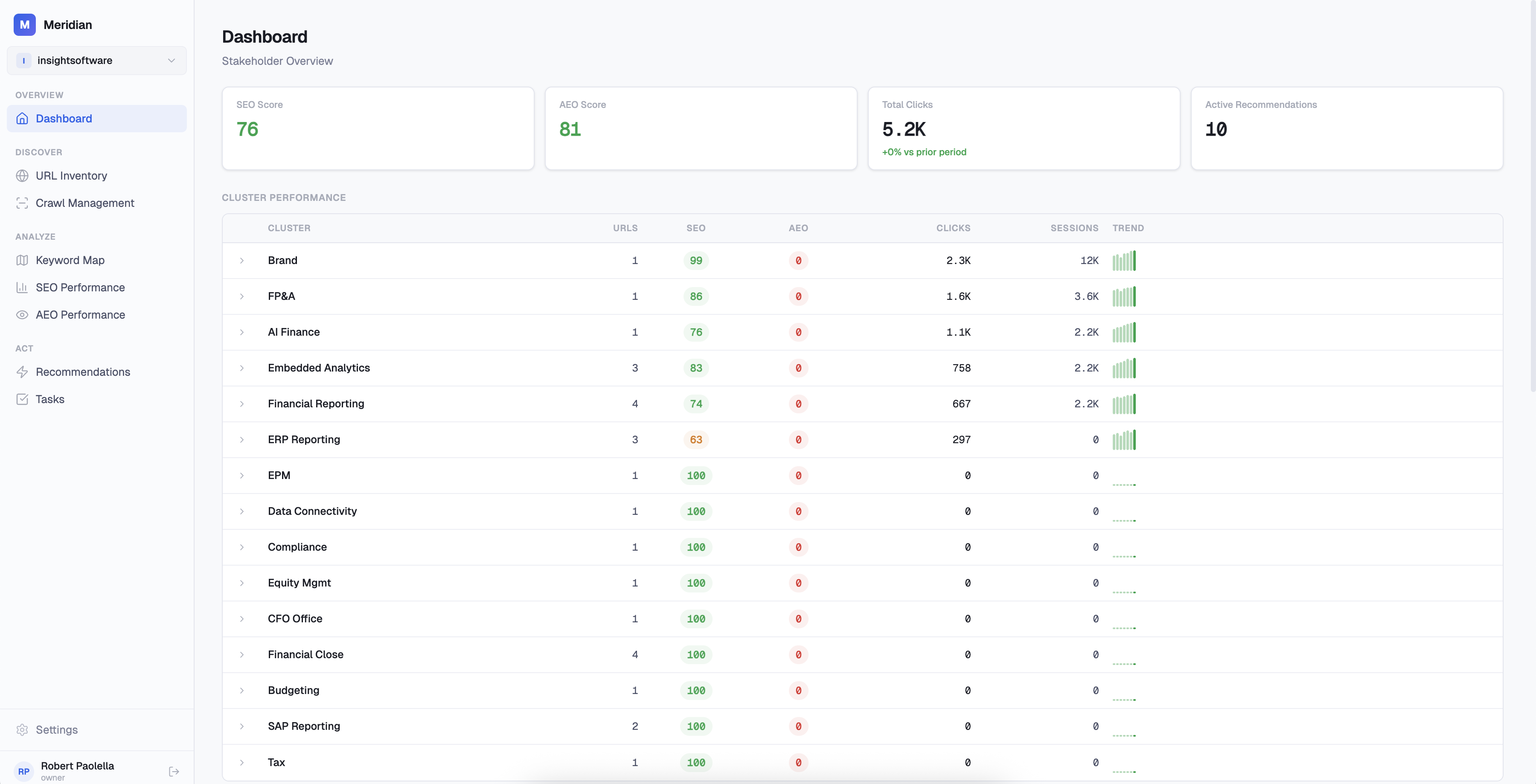This screenshot has height=784, width=1536.
Task: Click the Settings gear icon
Action: point(22,730)
